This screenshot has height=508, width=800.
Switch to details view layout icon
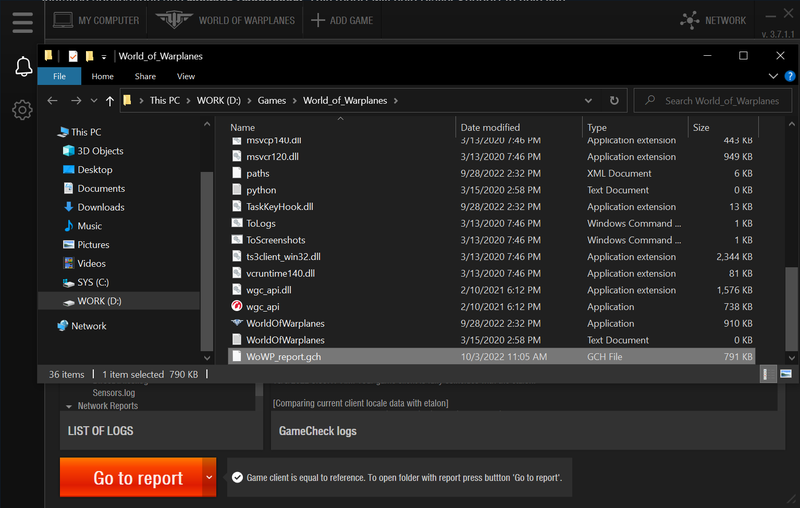click(767, 374)
